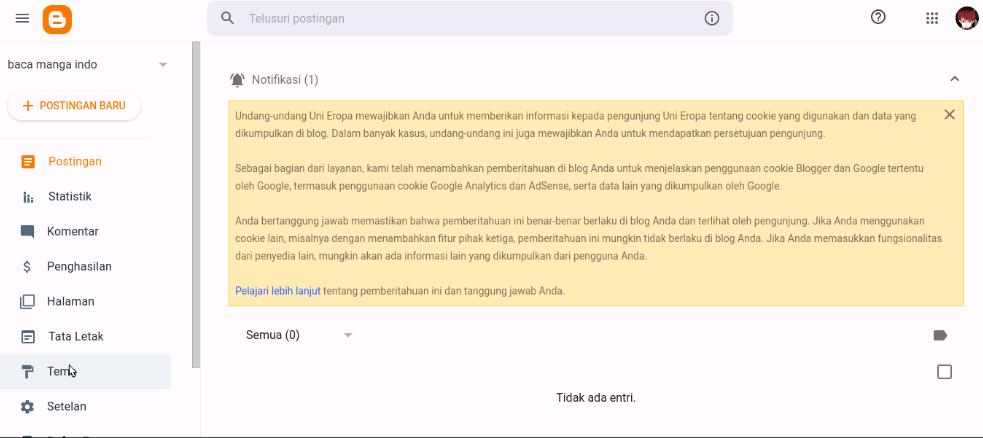Open the account profile avatar

[966, 18]
